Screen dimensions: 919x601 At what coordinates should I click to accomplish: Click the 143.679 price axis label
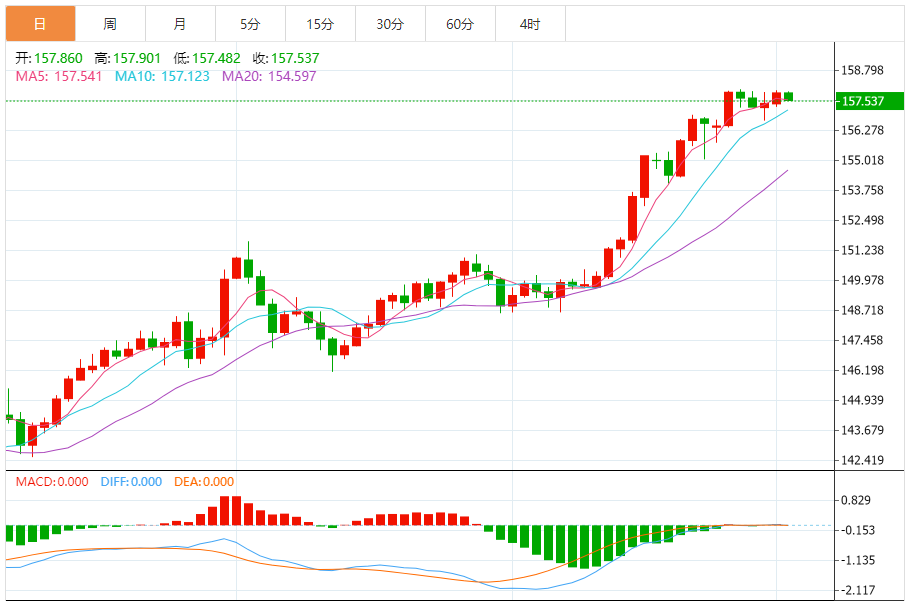(x=862, y=430)
